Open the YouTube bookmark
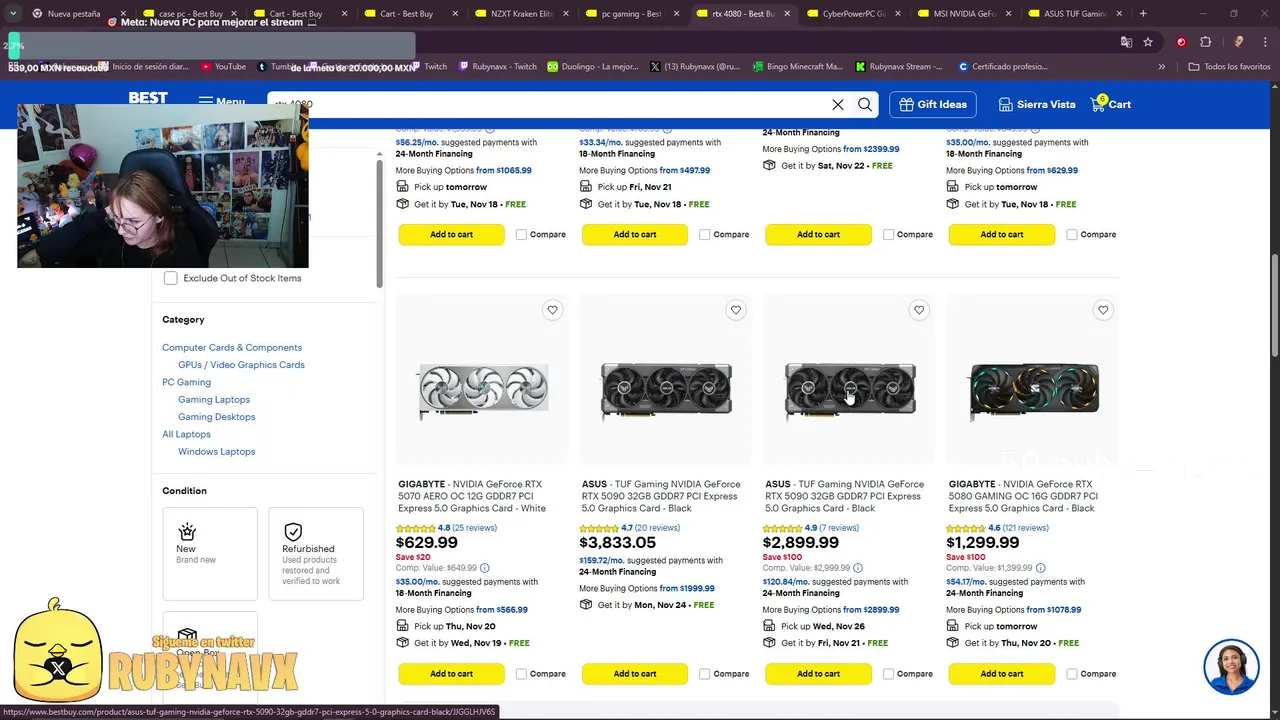1280x720 pixels. (x=223, y=67)
